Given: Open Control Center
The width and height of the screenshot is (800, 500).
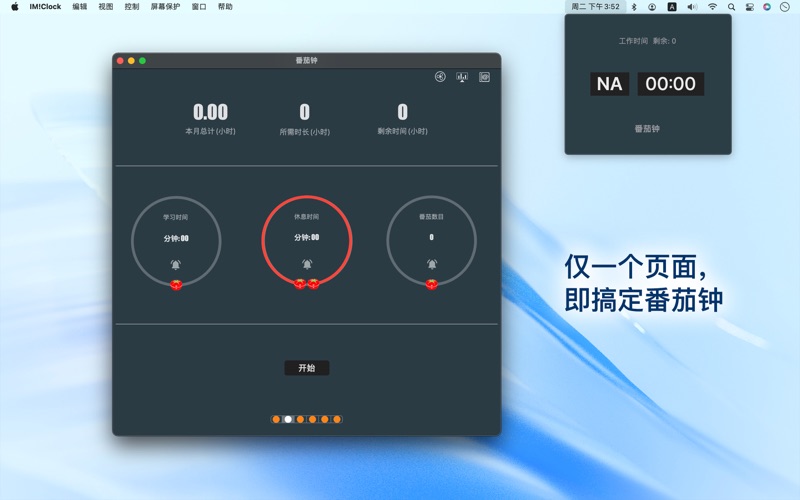Looking at the screenshot, I should (749, 7).
